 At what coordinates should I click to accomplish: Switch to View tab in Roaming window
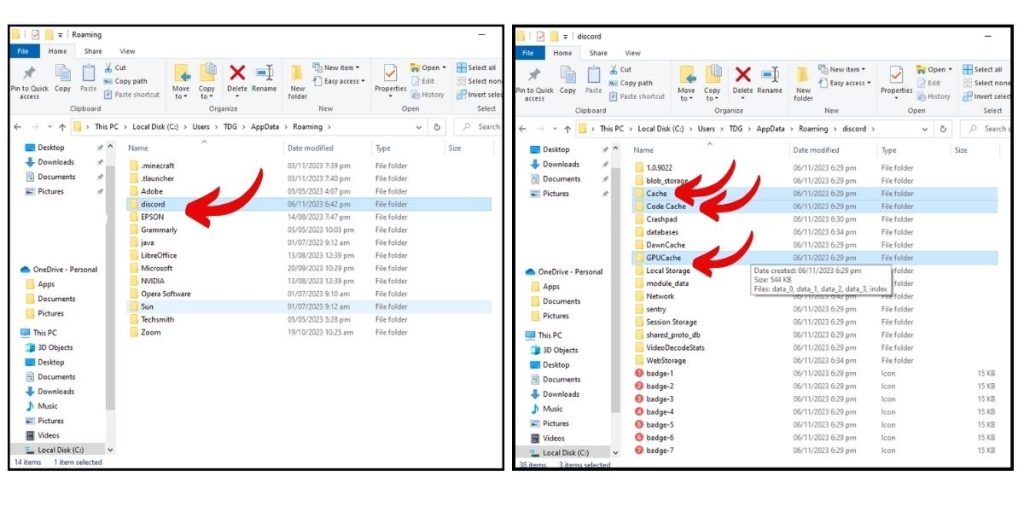(x=127, y=51)
